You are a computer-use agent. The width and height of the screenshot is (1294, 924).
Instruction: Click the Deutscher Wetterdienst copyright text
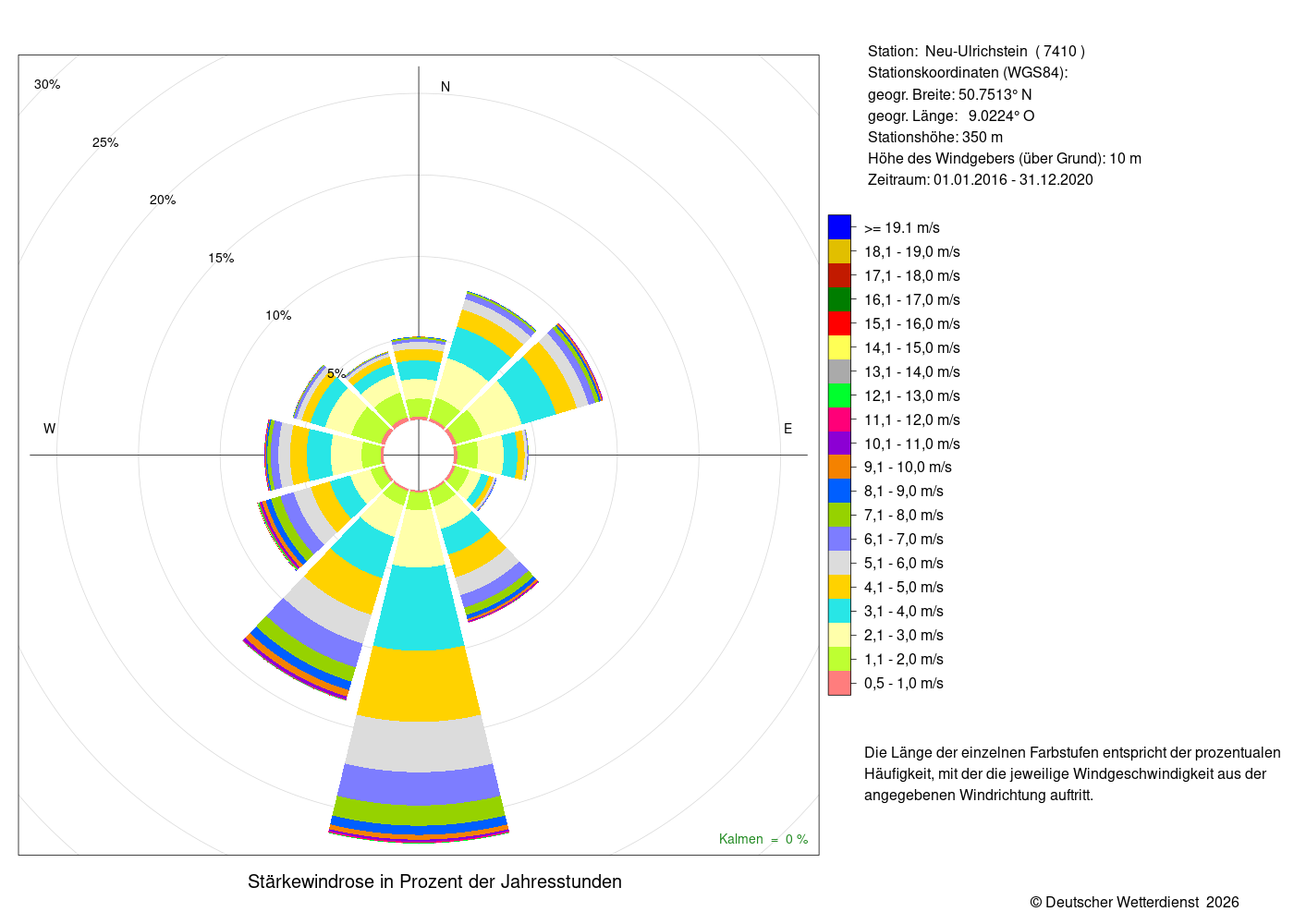1135,902
